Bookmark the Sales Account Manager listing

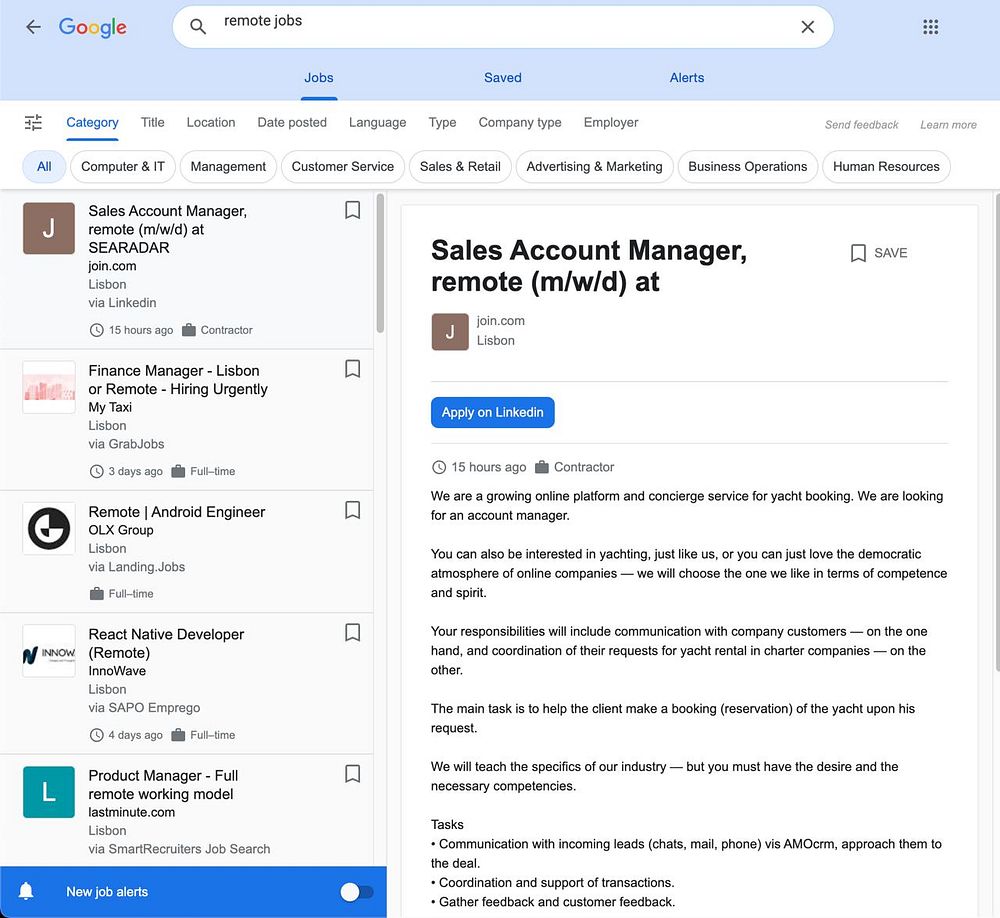353,210
